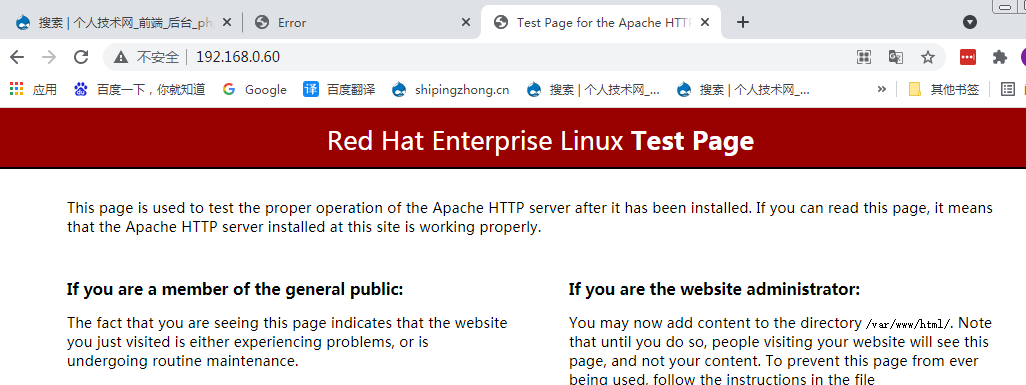Reload the current page
This screenshot has height=385, width=1026.
(80, 57)
